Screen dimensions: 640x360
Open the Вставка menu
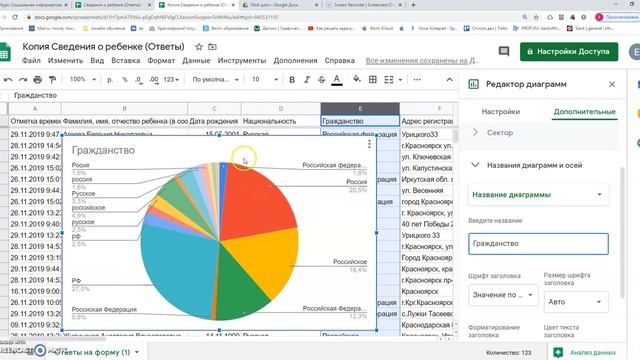click(x=125, y=60)
